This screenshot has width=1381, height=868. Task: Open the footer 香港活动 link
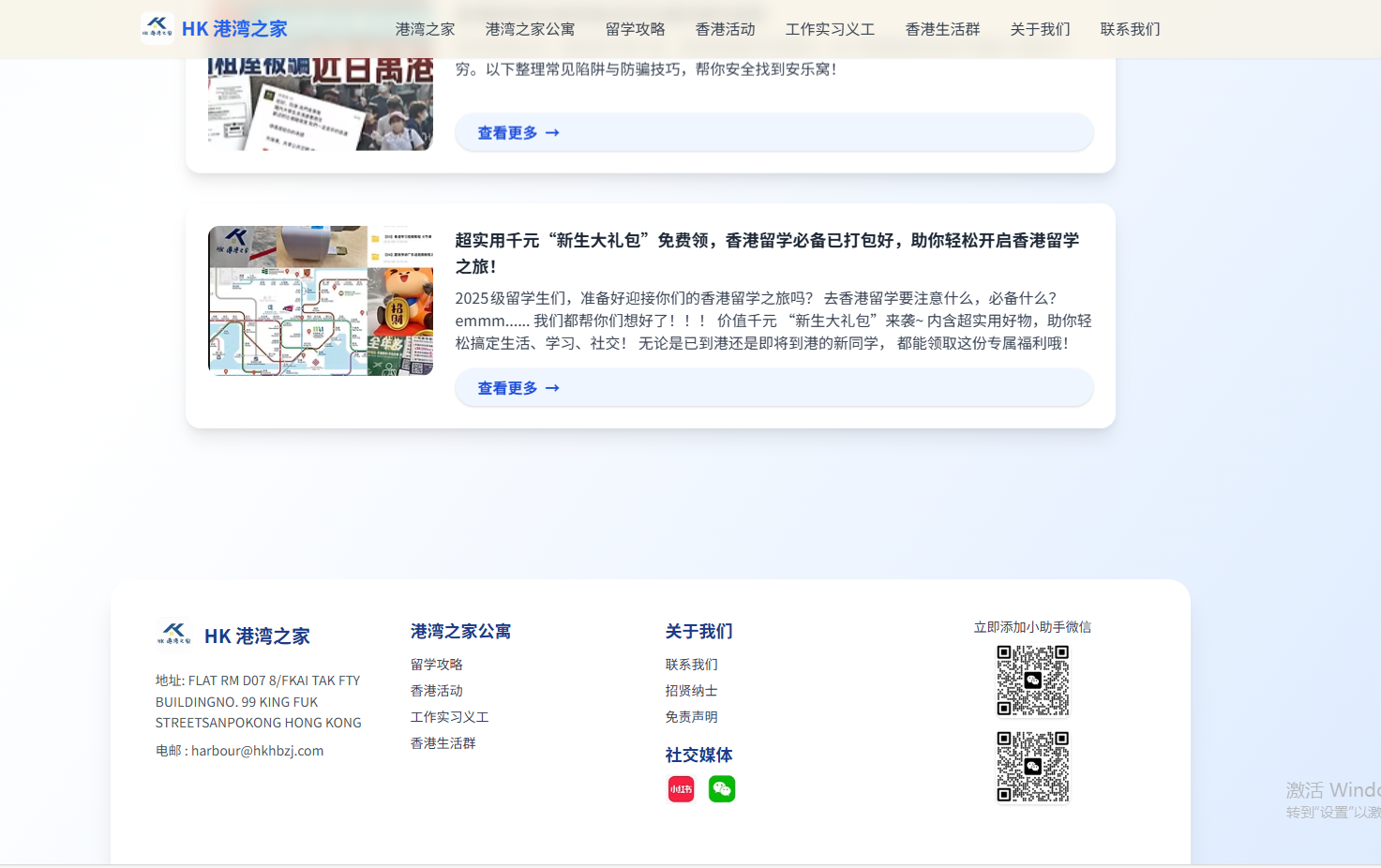[437, 690]
